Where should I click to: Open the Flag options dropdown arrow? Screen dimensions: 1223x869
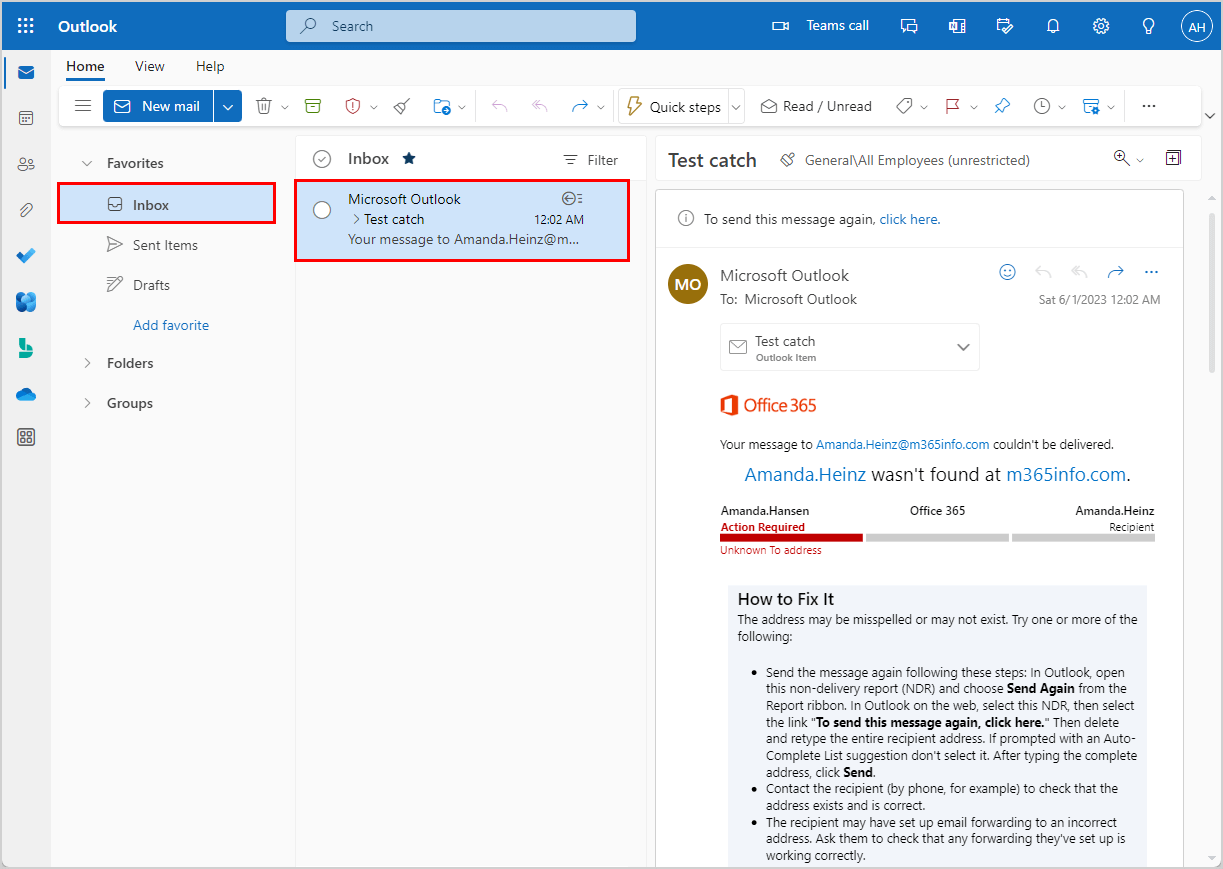click(x=974, y=106)
